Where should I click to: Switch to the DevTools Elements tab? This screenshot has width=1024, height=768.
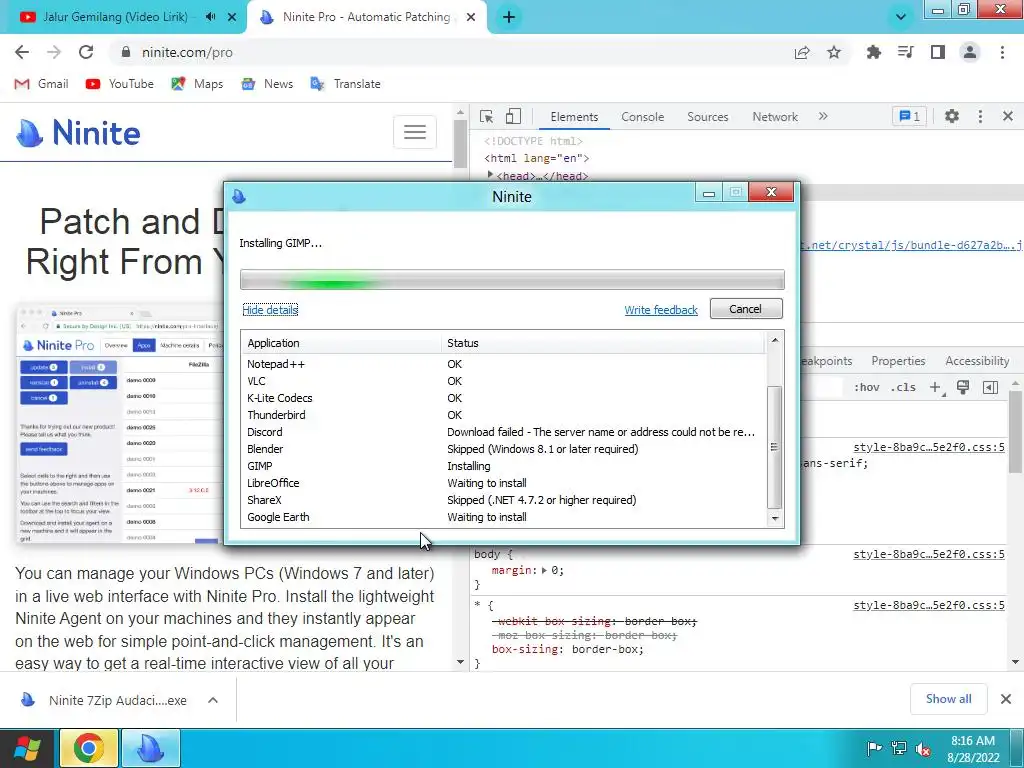[574, 117]
